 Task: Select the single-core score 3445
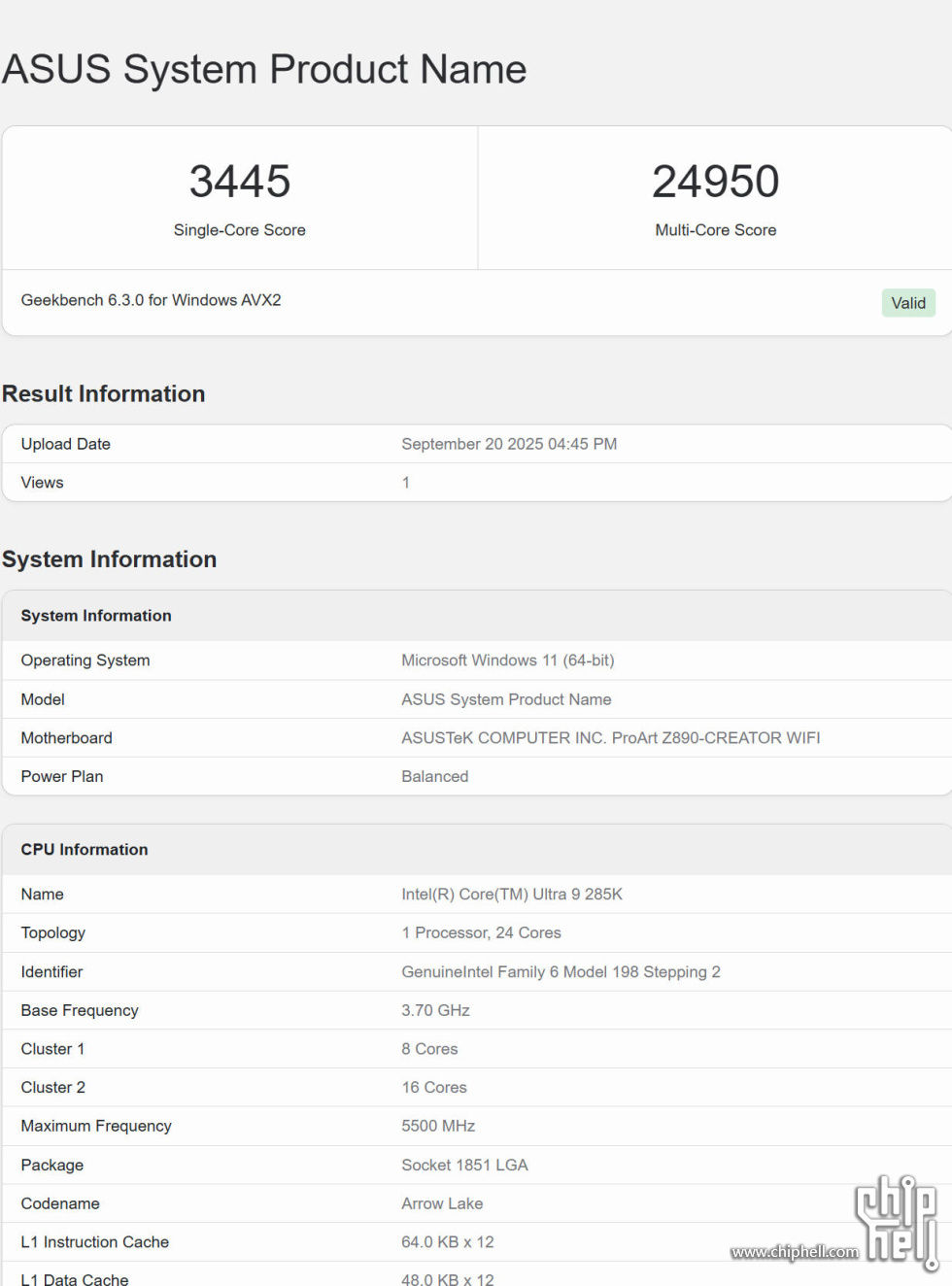(x=240, y=182)
